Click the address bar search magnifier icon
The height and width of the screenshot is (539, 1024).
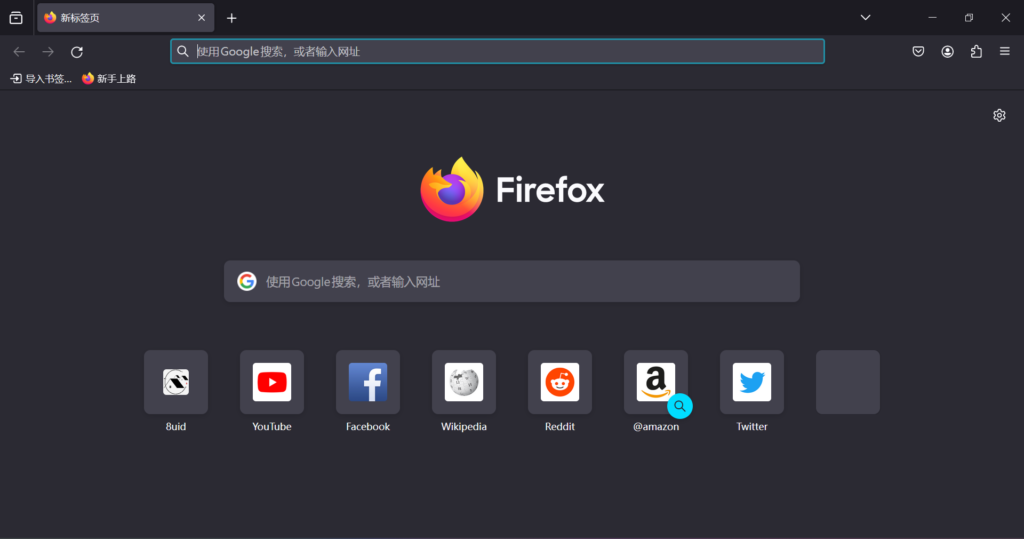click(x=183, y=52)
